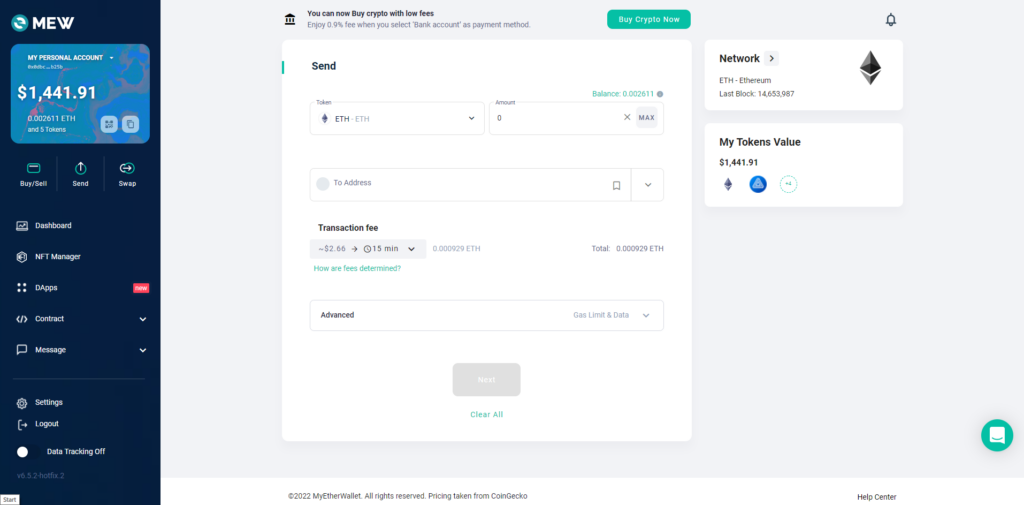
Task: Click the Balance: 0.002611 text
Action: click(x=623, y=94)
